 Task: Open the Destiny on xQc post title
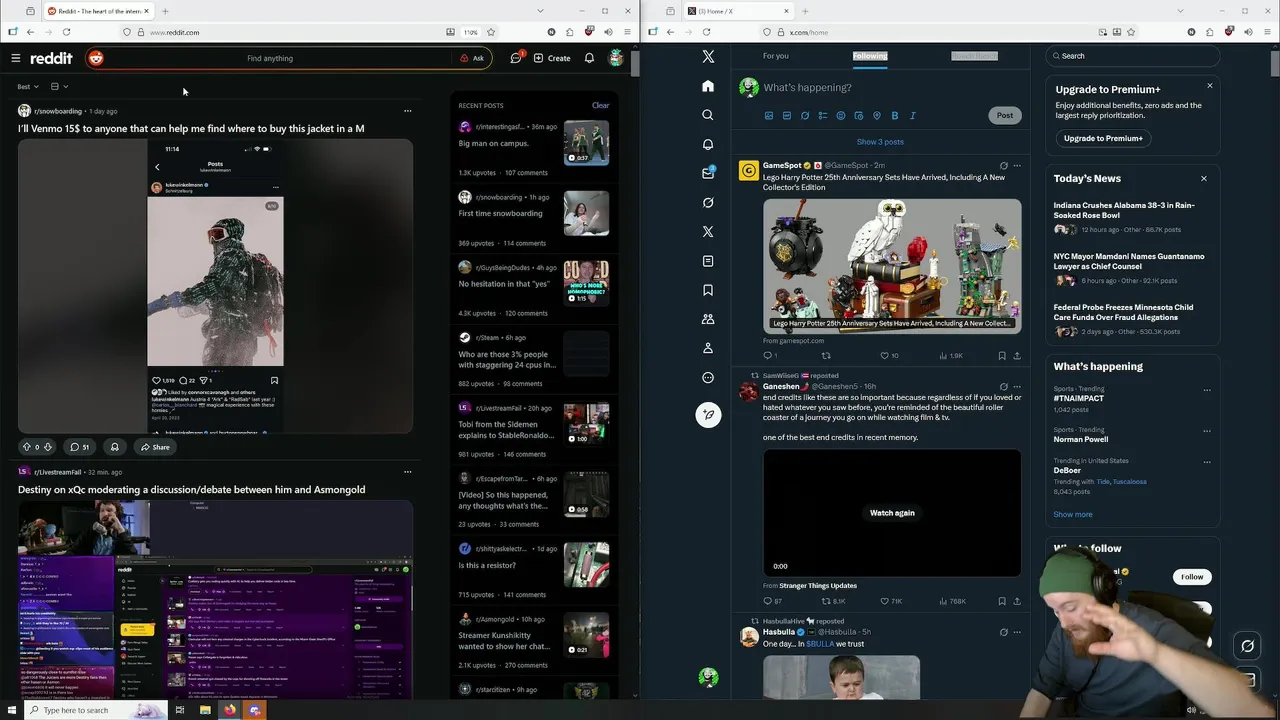point(191,490)
